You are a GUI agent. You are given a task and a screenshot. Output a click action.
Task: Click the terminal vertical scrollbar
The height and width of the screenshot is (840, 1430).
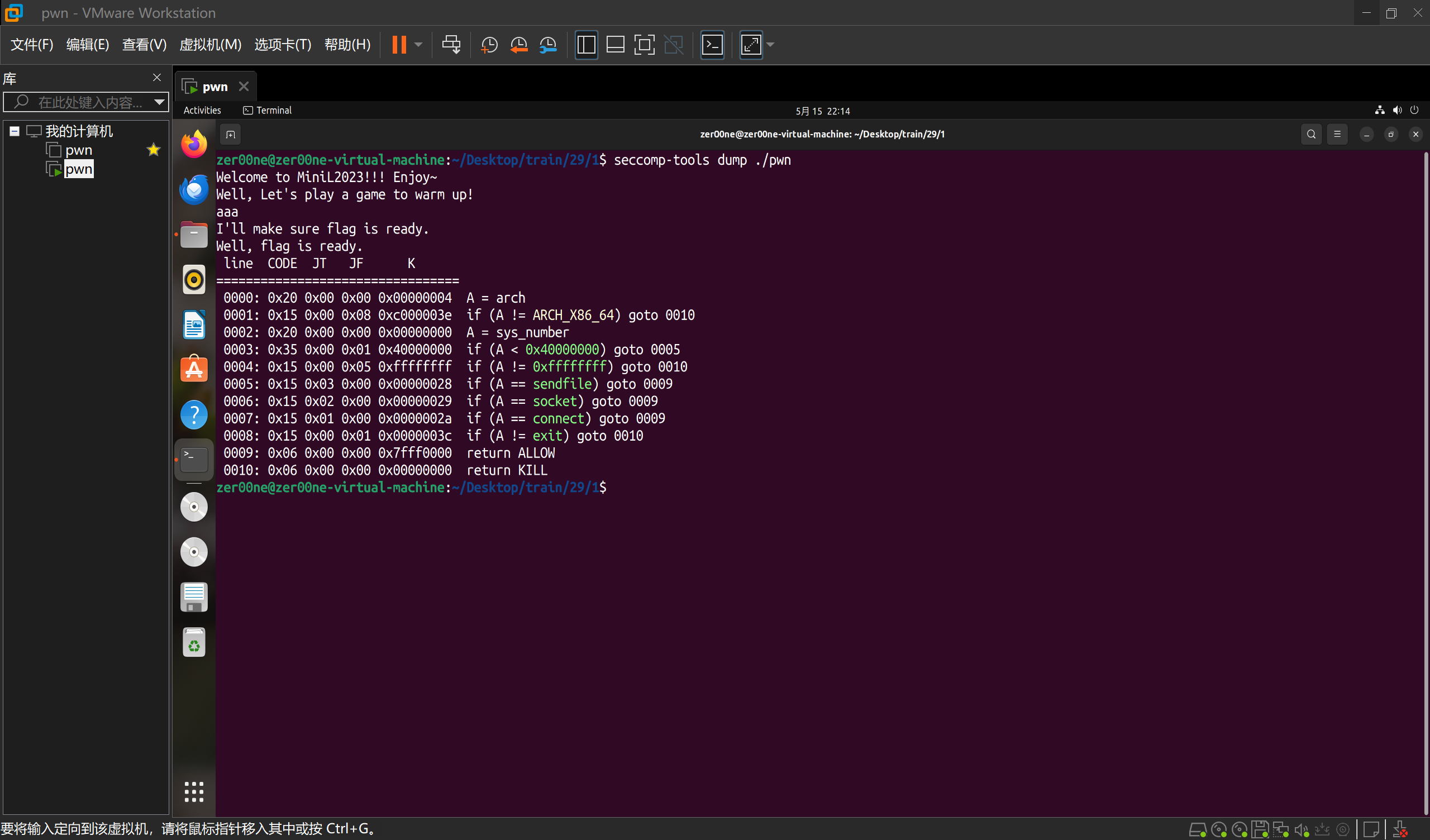(x=1426, y=483)
